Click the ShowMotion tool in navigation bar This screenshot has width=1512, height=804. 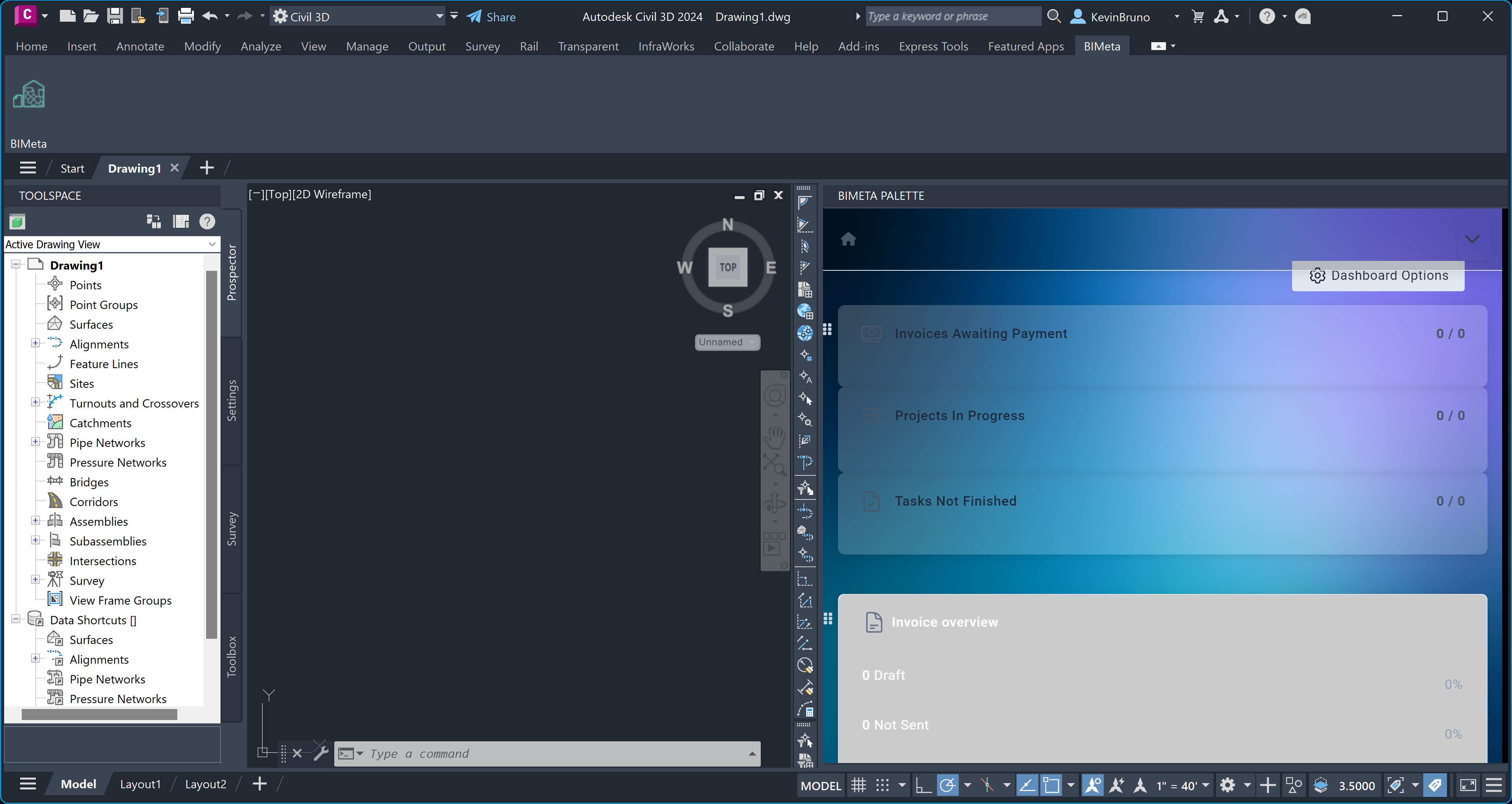(x=774, y=543)
